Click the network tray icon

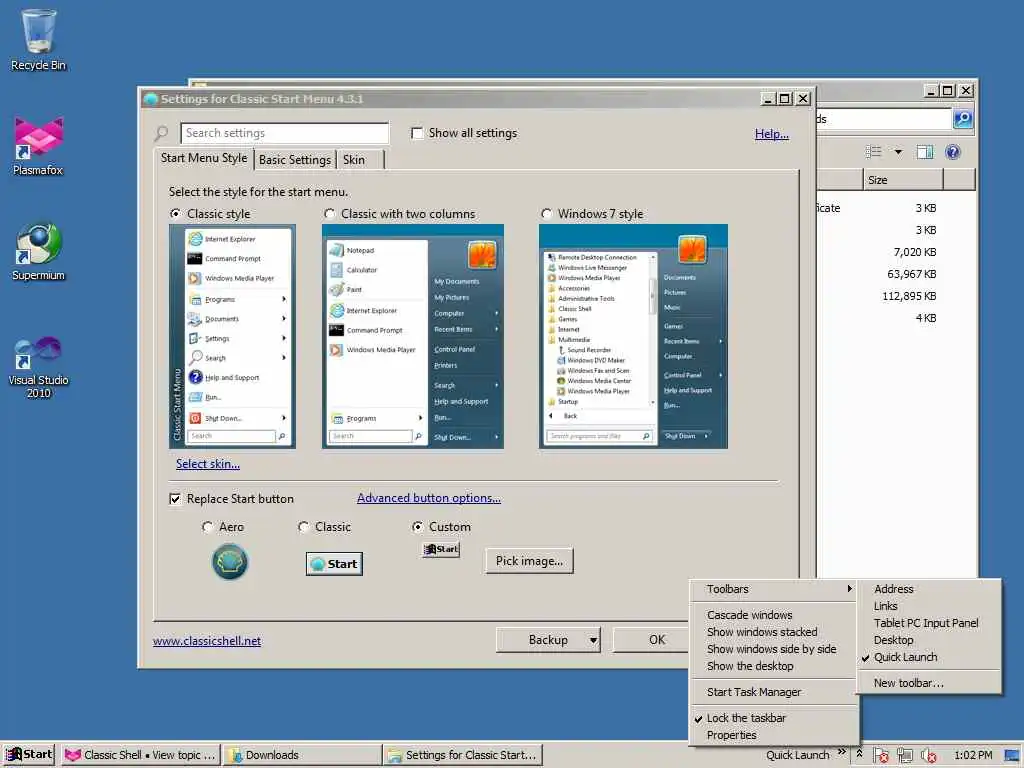[x=905, y=756]
